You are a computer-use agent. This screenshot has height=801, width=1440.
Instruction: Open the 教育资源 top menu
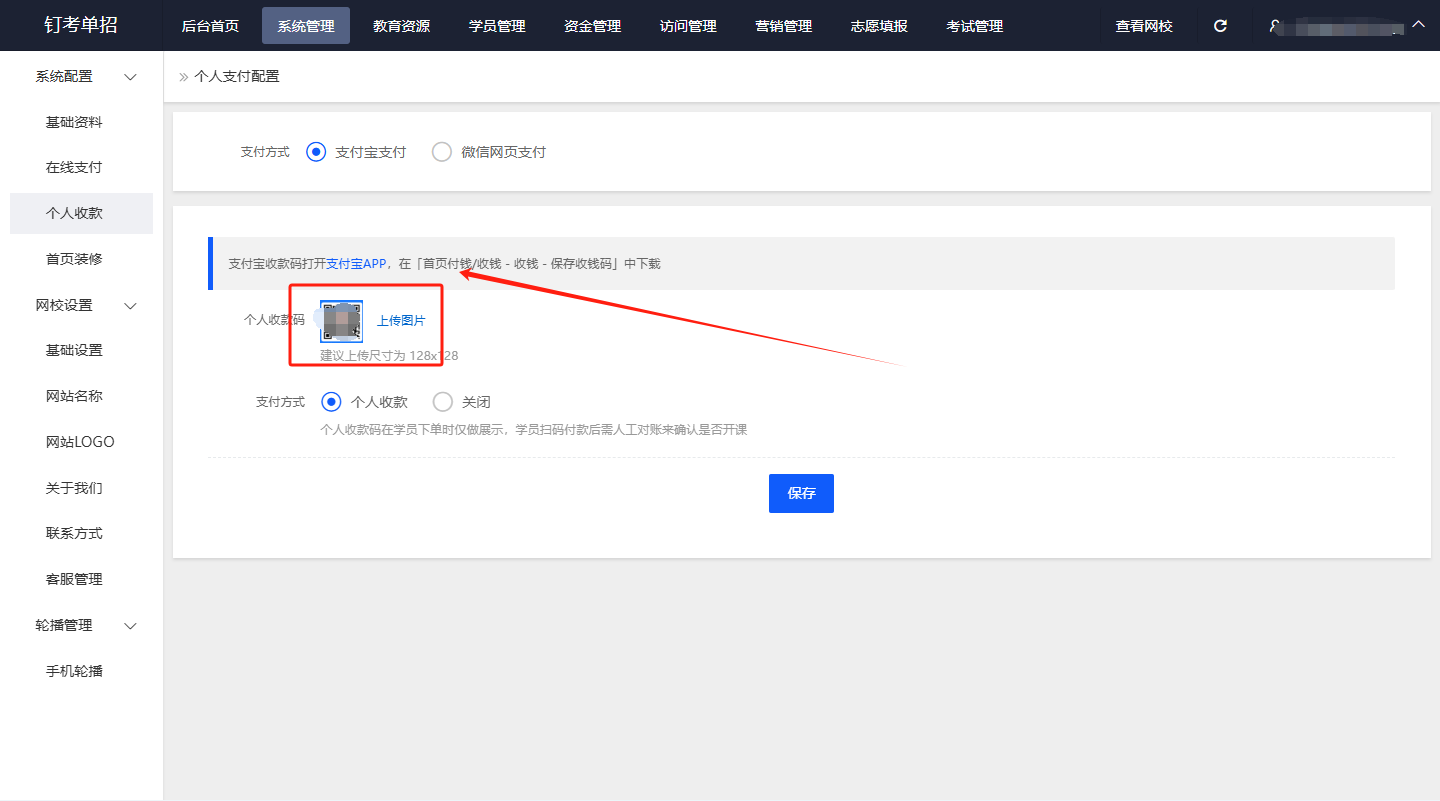[x=401, y=26]
